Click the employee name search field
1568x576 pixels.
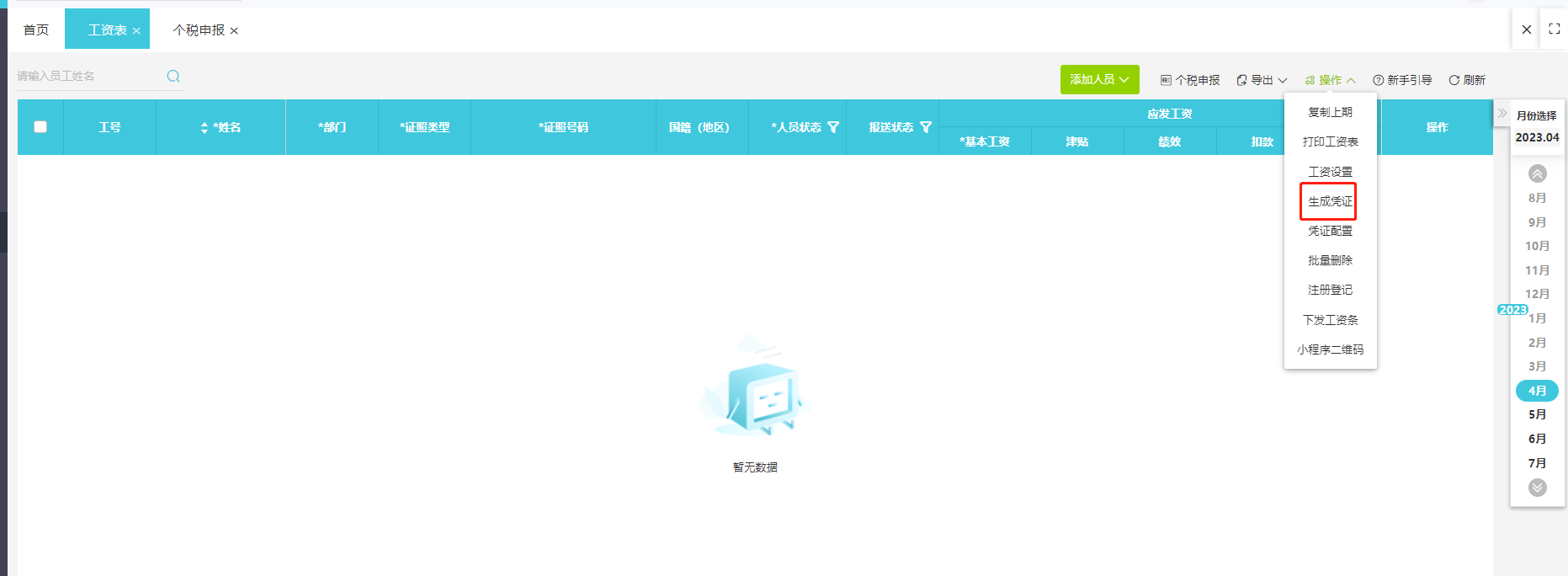(89, 76)
